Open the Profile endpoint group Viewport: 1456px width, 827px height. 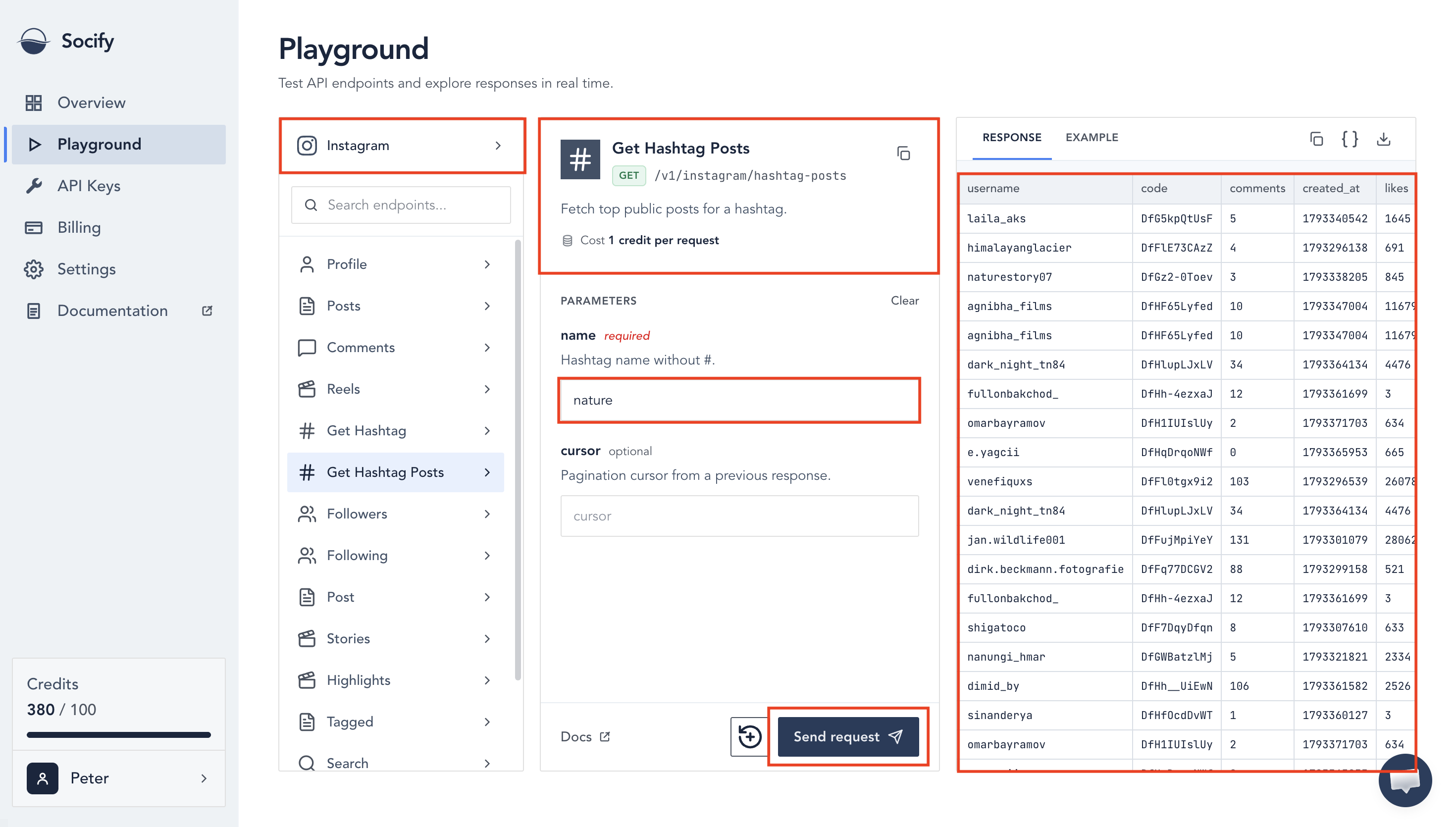(x=395, y=264)
